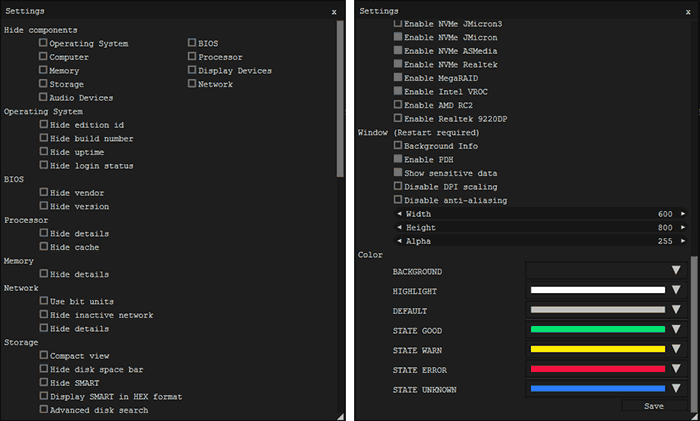
Task: Toggle Enable PDH checkbox
Action: click(398, 159)
